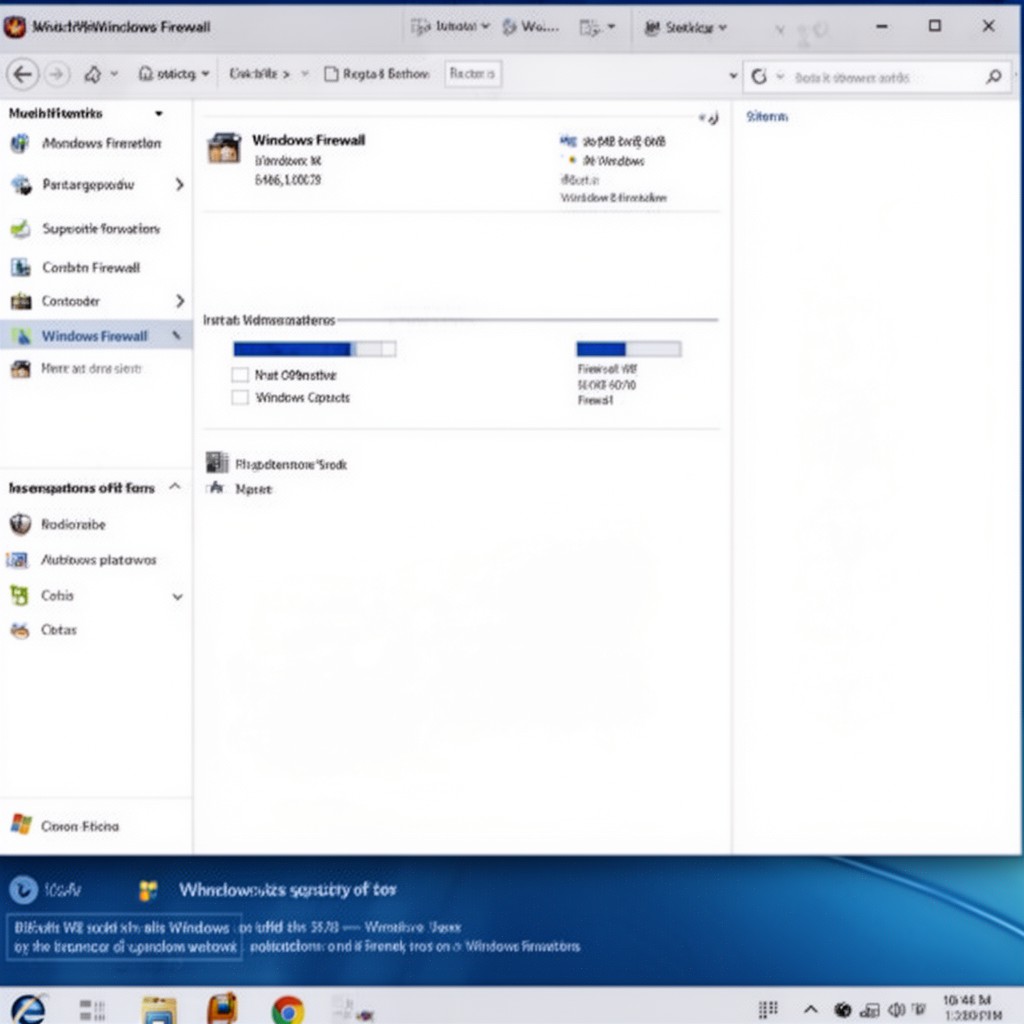Select the Racter s box in the toolbar

coord(473,74)
